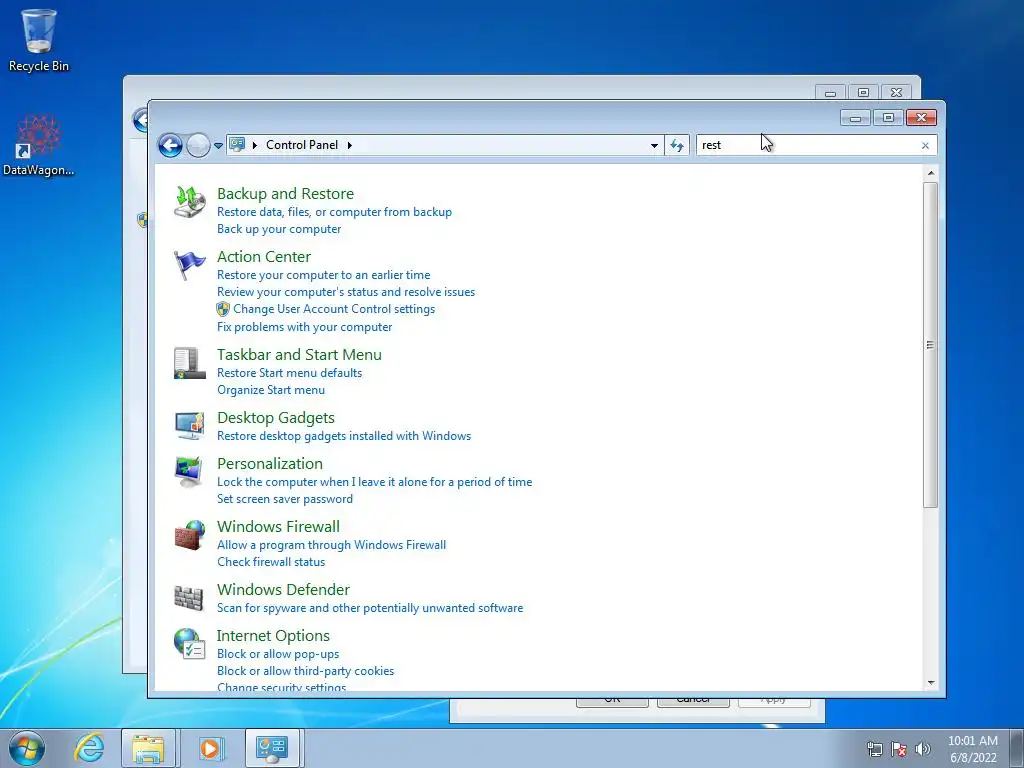The image size is (1024, 768).
Task: Click the refresh button beside address bar
Action: coord(677,145)
